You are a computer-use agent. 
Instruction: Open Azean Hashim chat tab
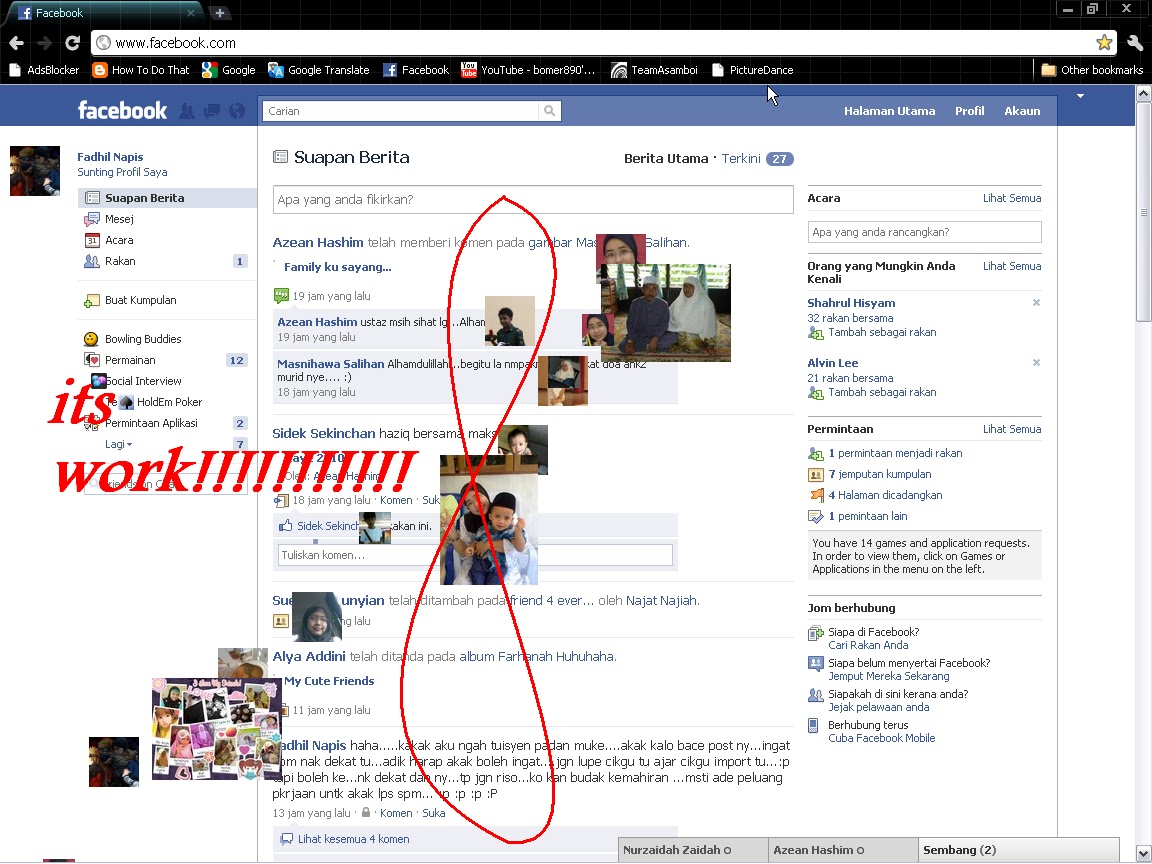pyautogui.click(x=843, y=850)
